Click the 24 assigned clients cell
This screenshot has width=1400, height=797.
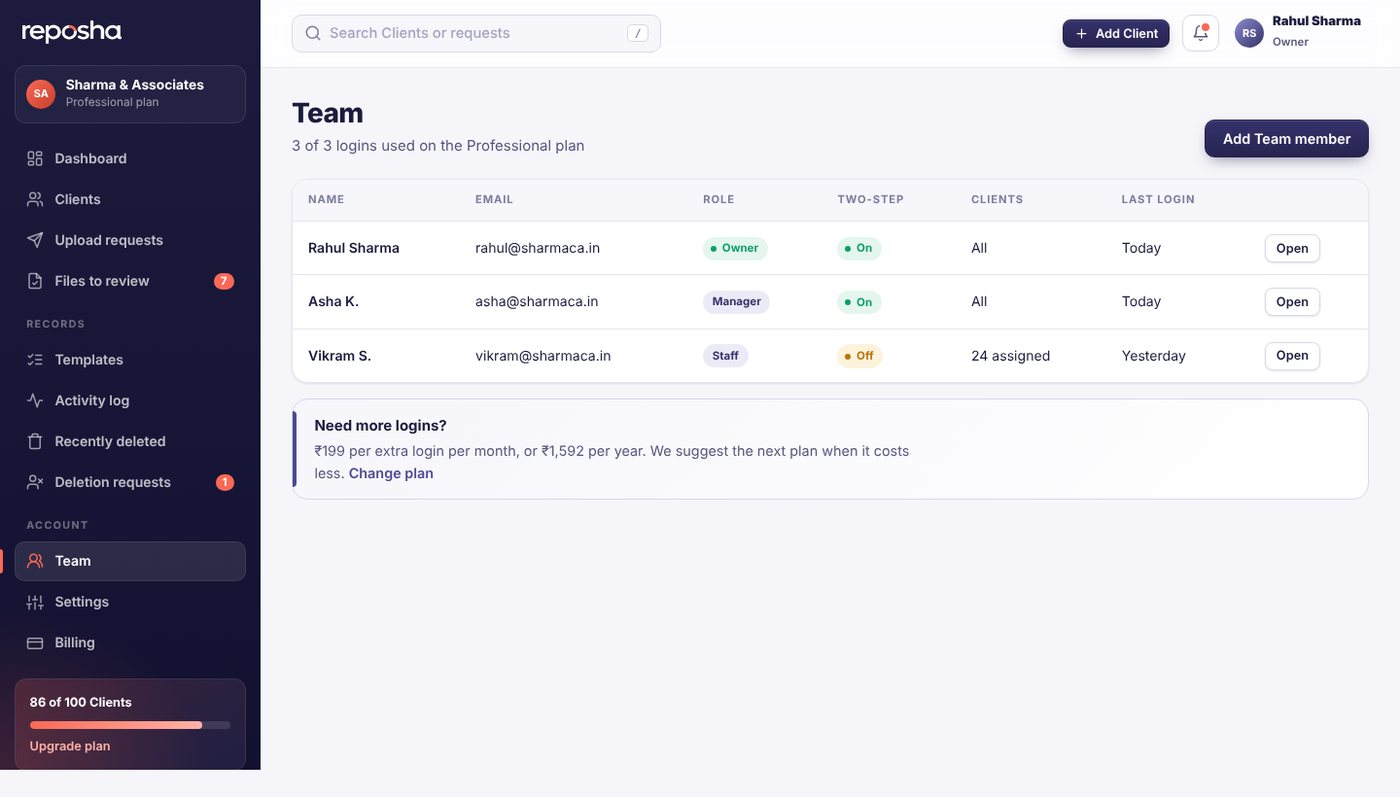tap(1010, 356)
